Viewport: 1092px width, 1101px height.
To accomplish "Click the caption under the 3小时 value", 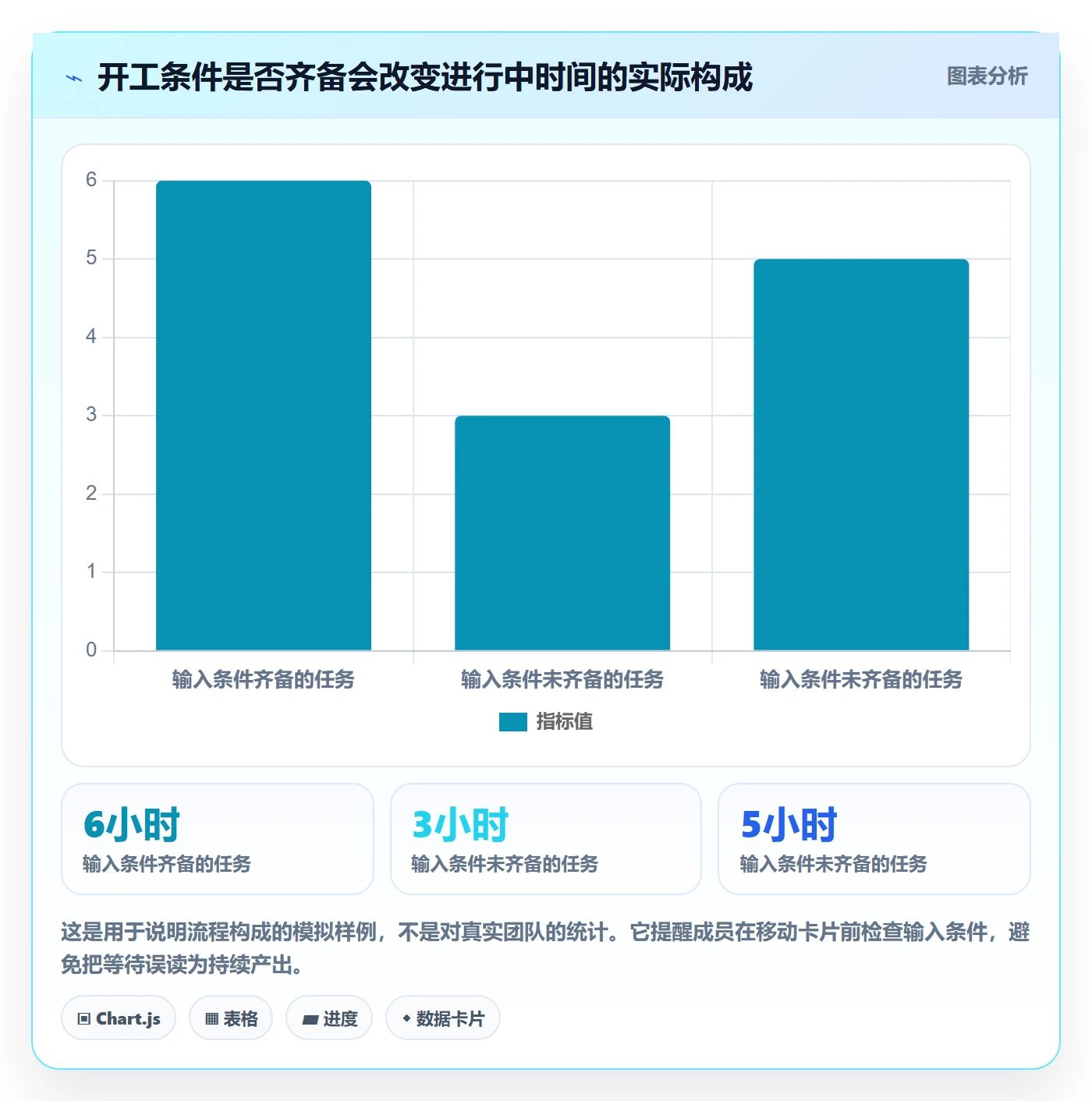I will click(505, 864).
